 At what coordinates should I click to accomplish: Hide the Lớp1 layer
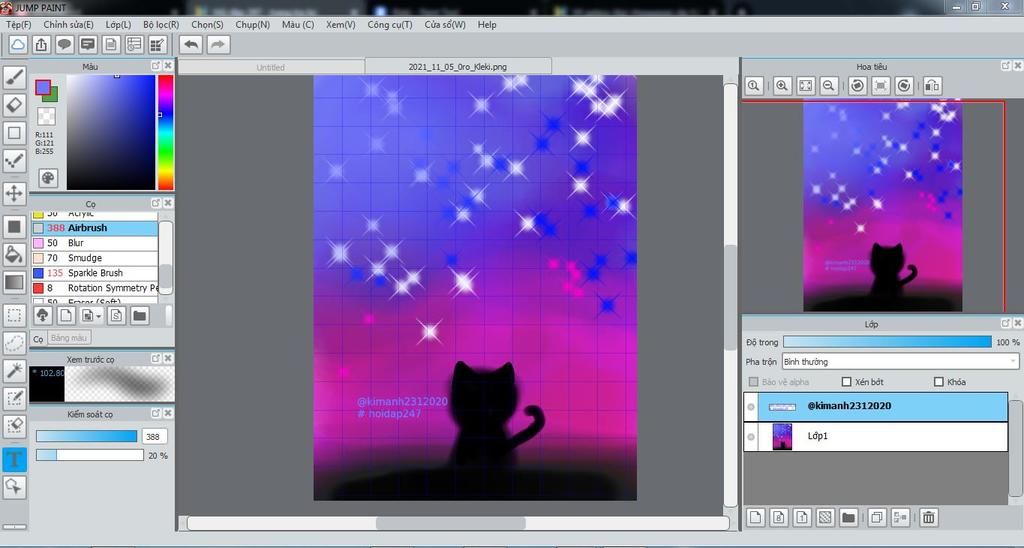[751, 437]
